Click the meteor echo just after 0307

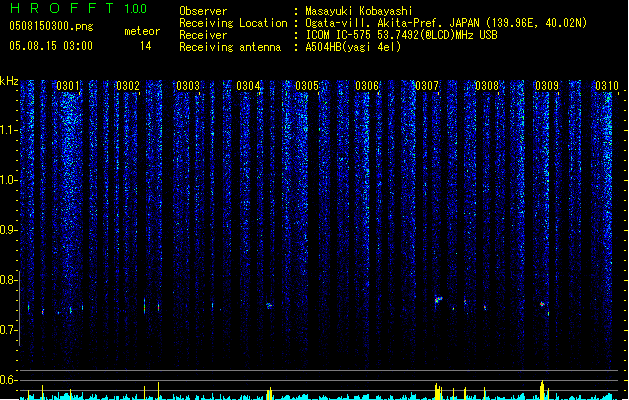pos(438,300)
